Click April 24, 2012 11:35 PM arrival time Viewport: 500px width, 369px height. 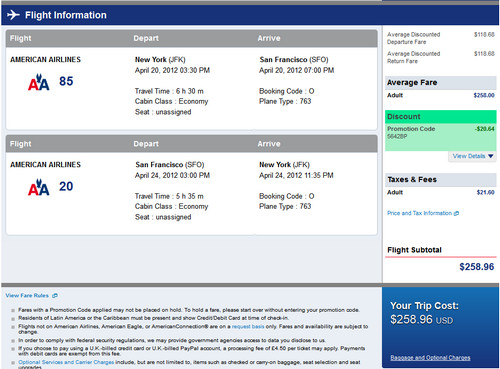[296, 175]
